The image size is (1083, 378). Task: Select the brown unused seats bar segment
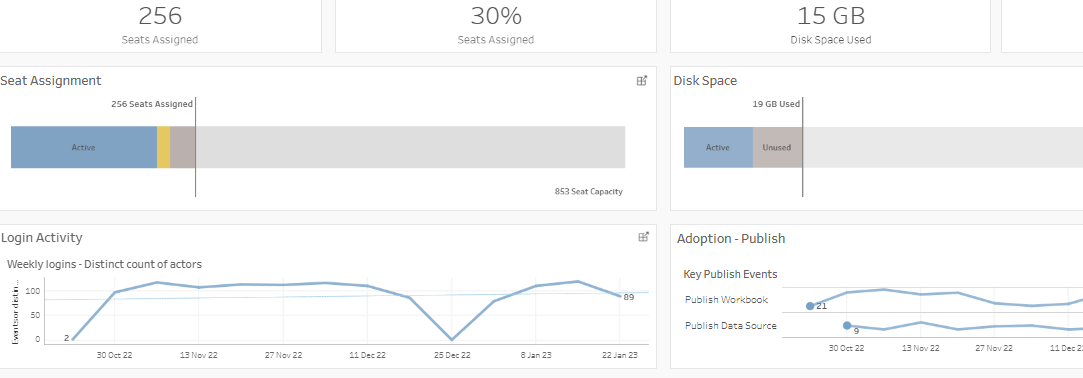point(183,147)
